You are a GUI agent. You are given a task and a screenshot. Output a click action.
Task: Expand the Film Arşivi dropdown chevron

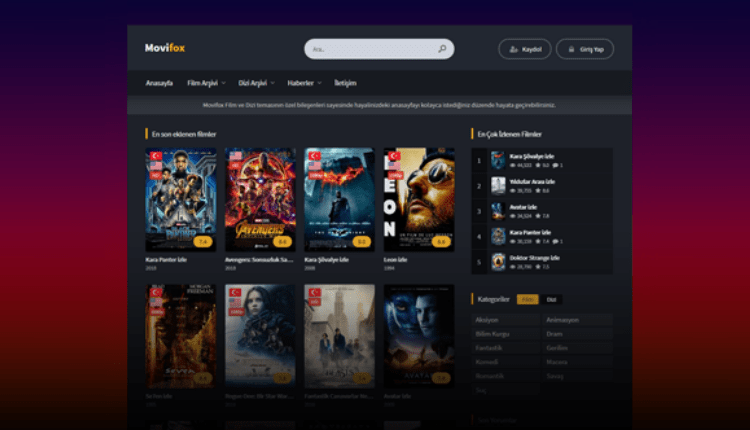click(x=223, y=83)
